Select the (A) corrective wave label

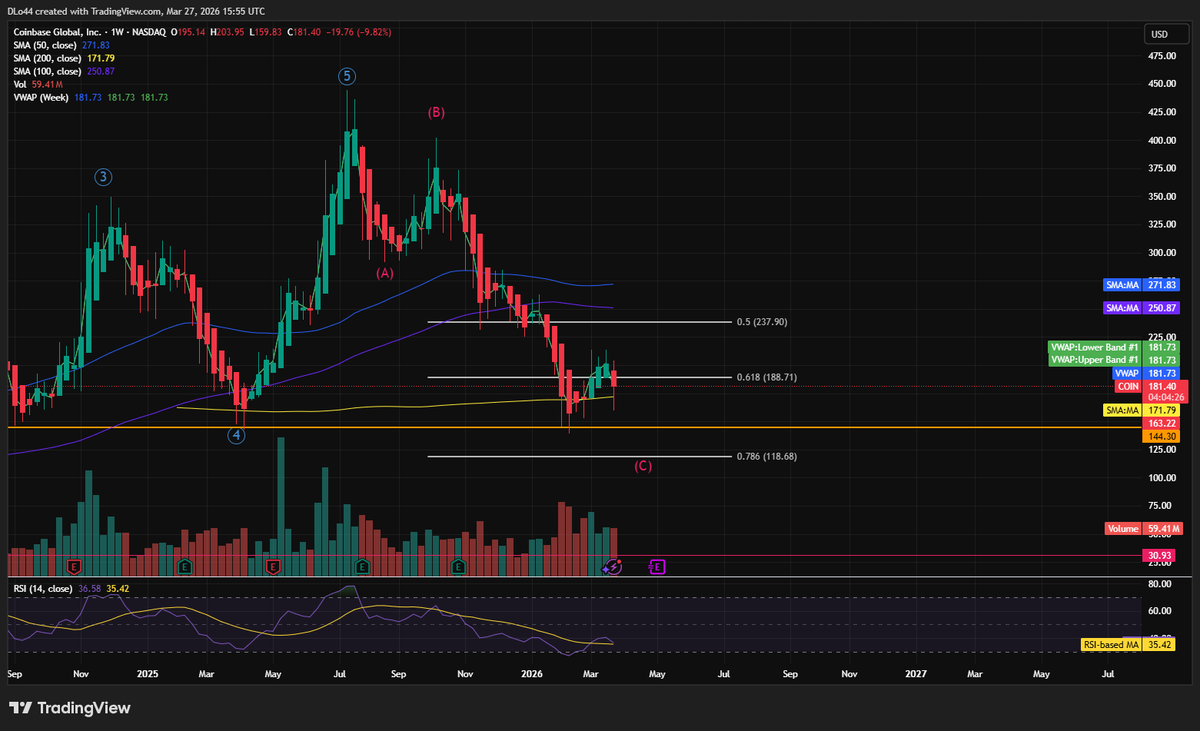(385, 272)
